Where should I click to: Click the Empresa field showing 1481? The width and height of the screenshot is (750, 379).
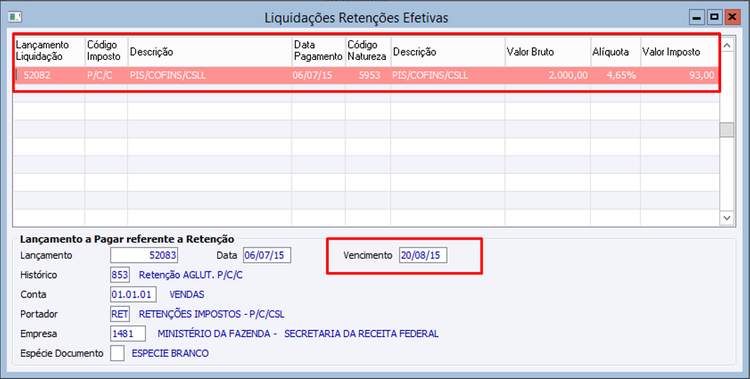coord(128,334)
